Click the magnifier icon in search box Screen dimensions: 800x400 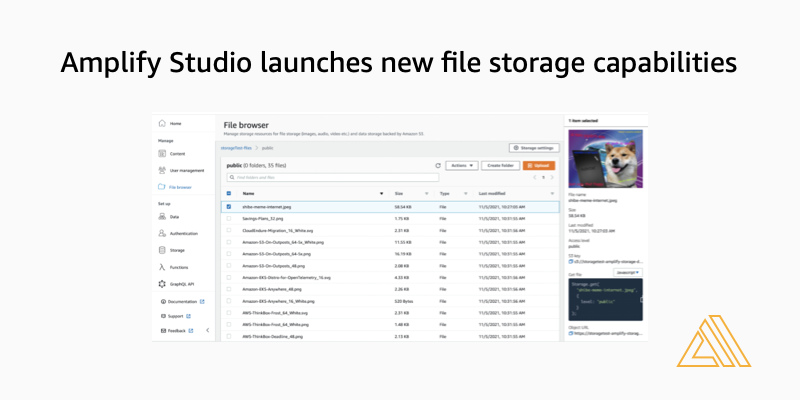tap(232, 178)
